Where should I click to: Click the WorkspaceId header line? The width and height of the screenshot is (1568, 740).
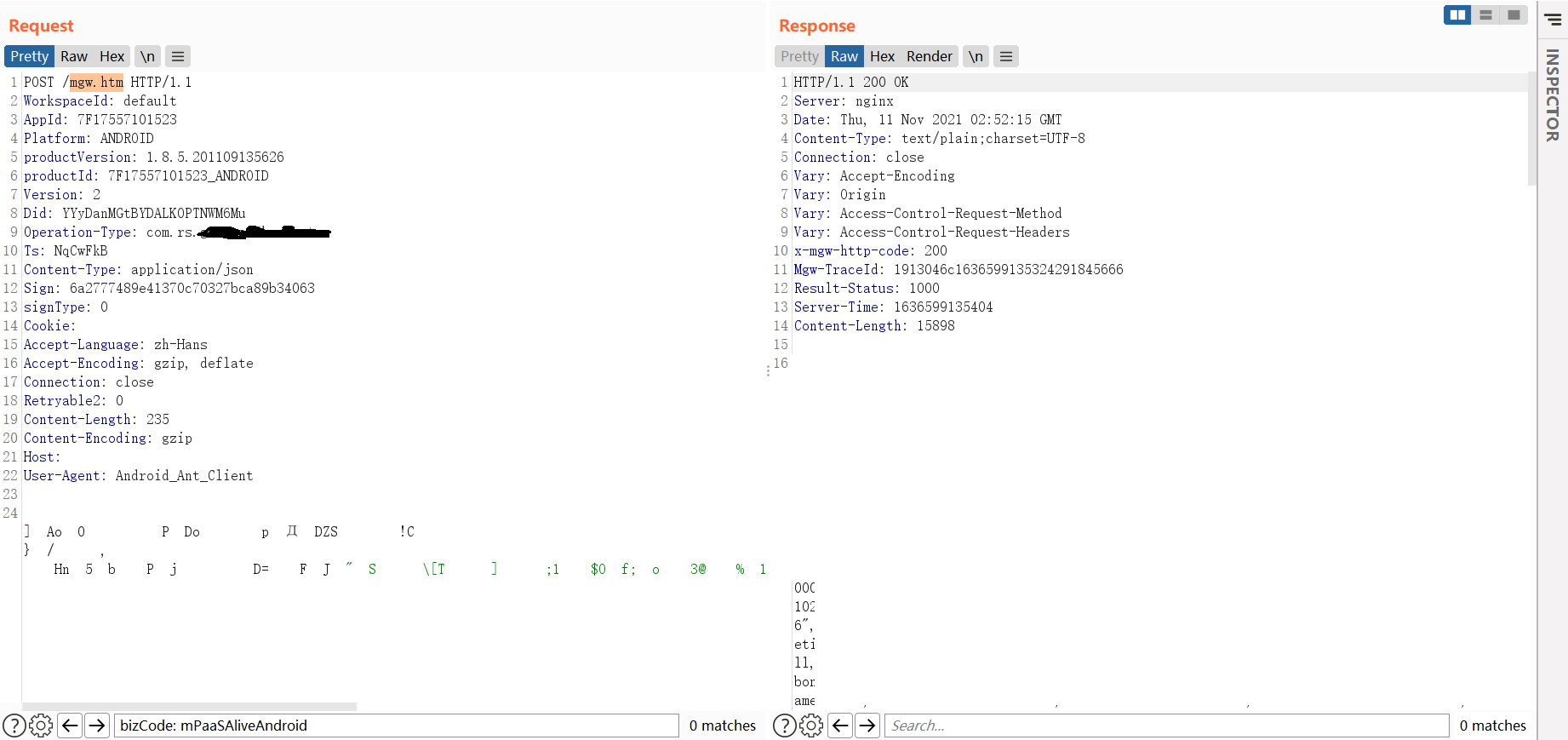click(100, 100)
